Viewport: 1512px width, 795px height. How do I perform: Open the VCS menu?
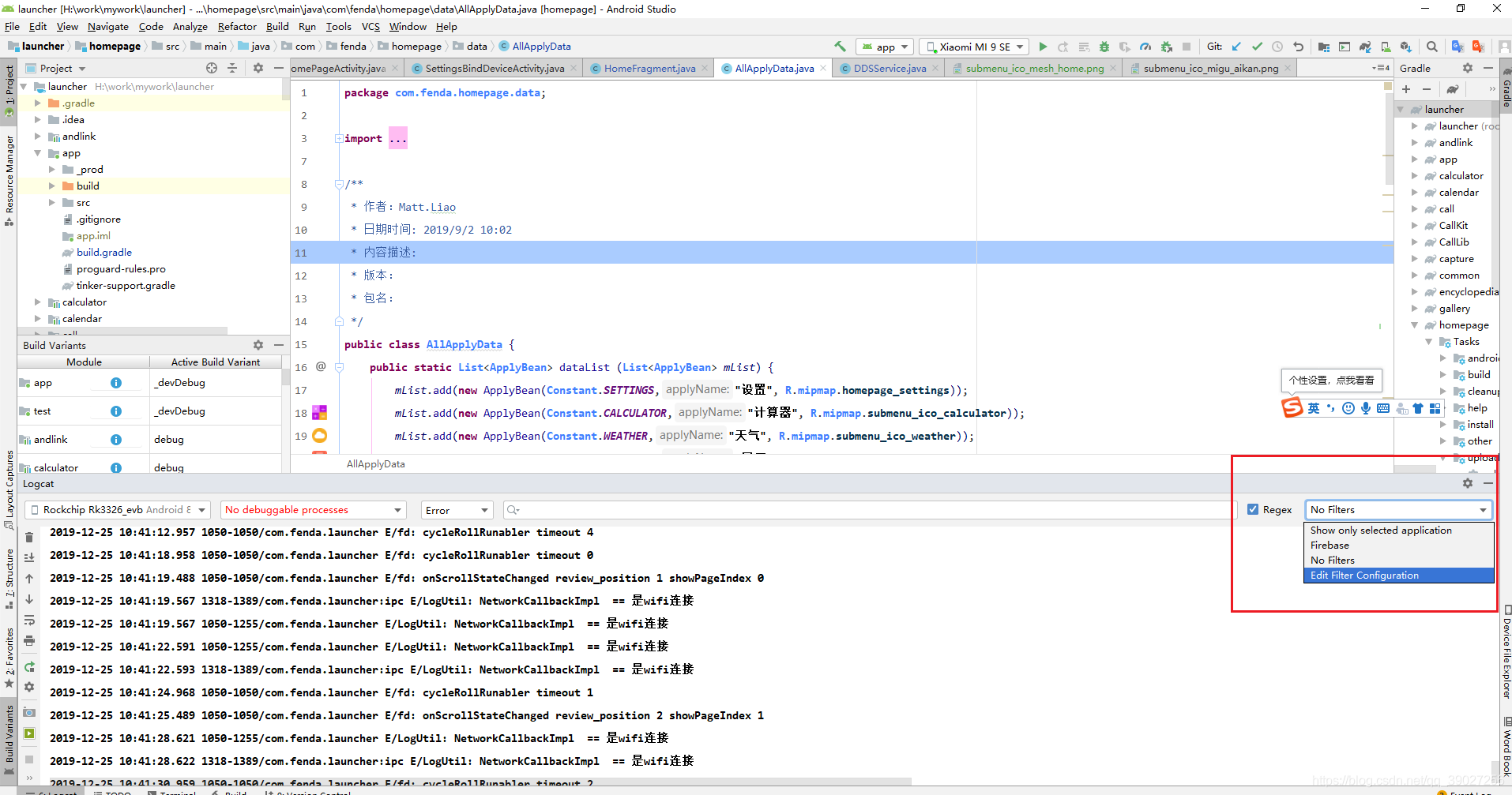(370, 26)
